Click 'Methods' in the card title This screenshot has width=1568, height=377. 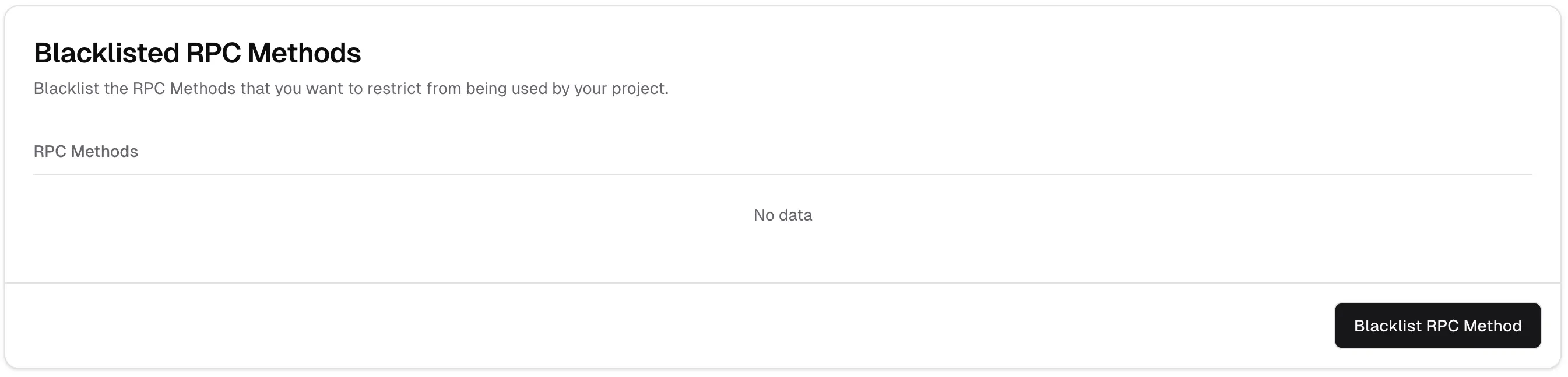pos(304,53)
